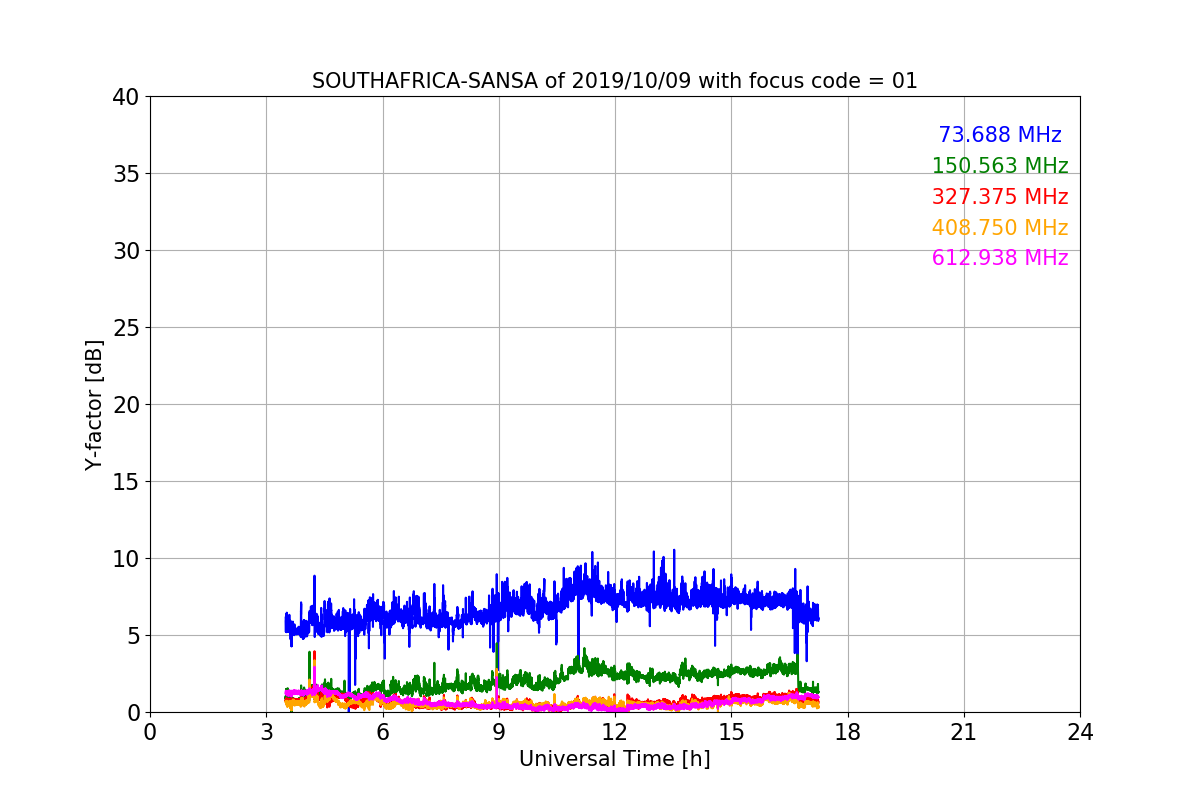
Task: Click y-axis tick label 30
Action: pyautogui.click(x=126, y=251)
